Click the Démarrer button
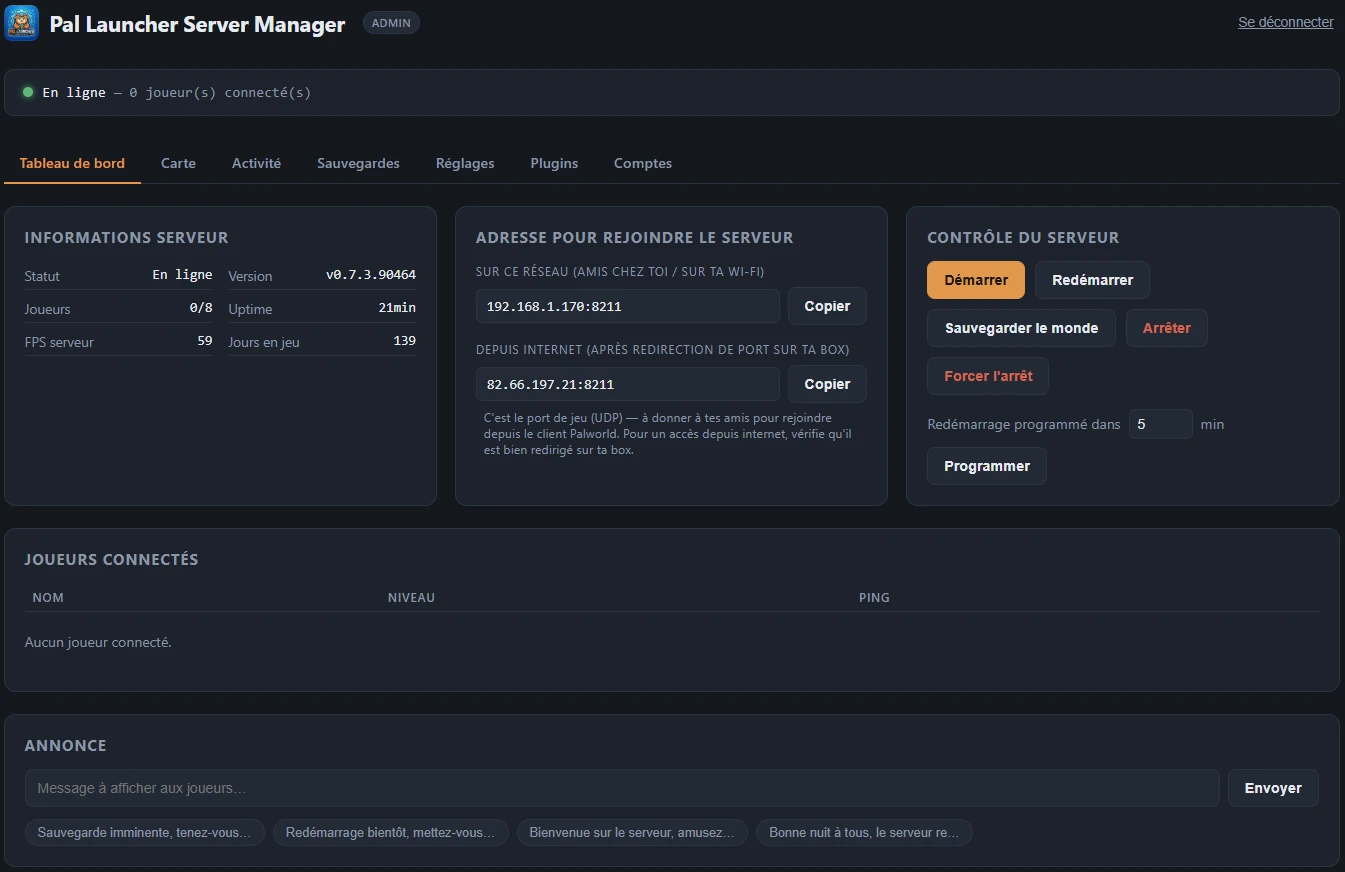The height and width of the screenshot is (872, 1345). (x=976, y=280)
